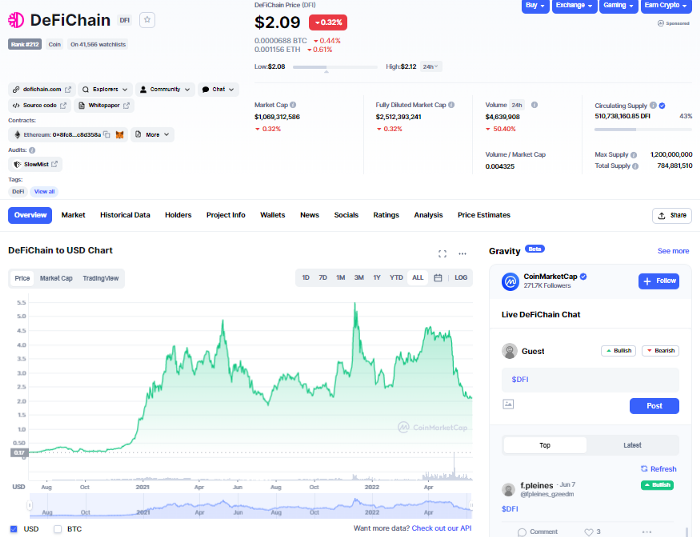Open Total Supply info icon
Screen dimensions: 700x537
coord(635,166)
